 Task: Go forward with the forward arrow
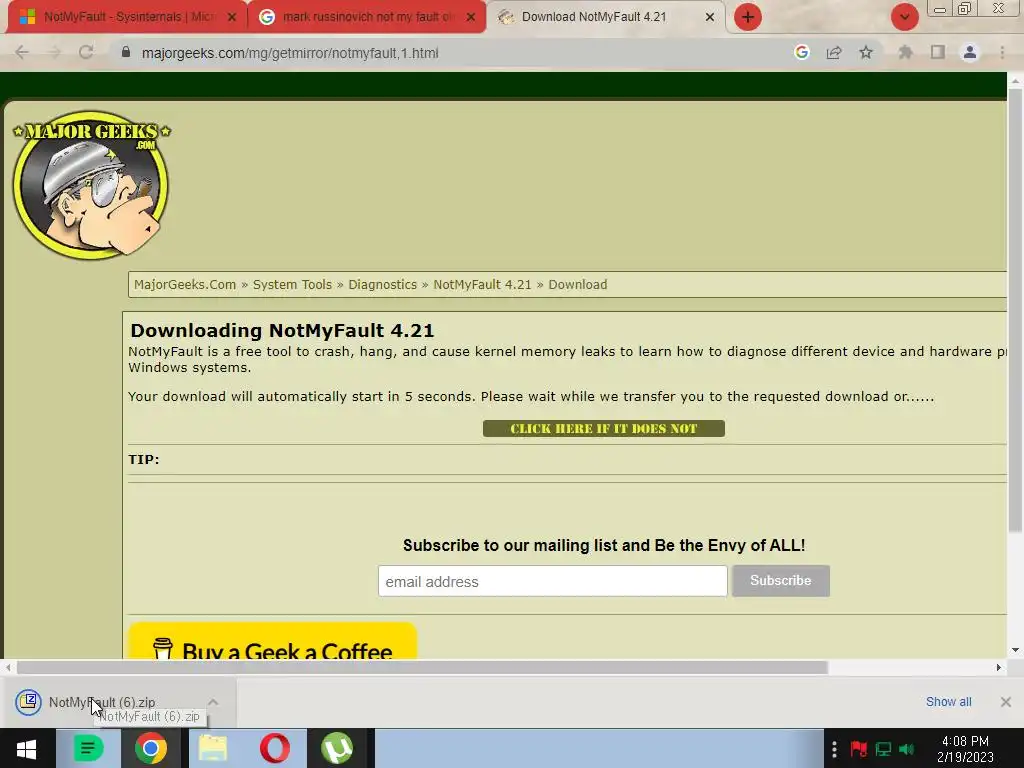54,53
